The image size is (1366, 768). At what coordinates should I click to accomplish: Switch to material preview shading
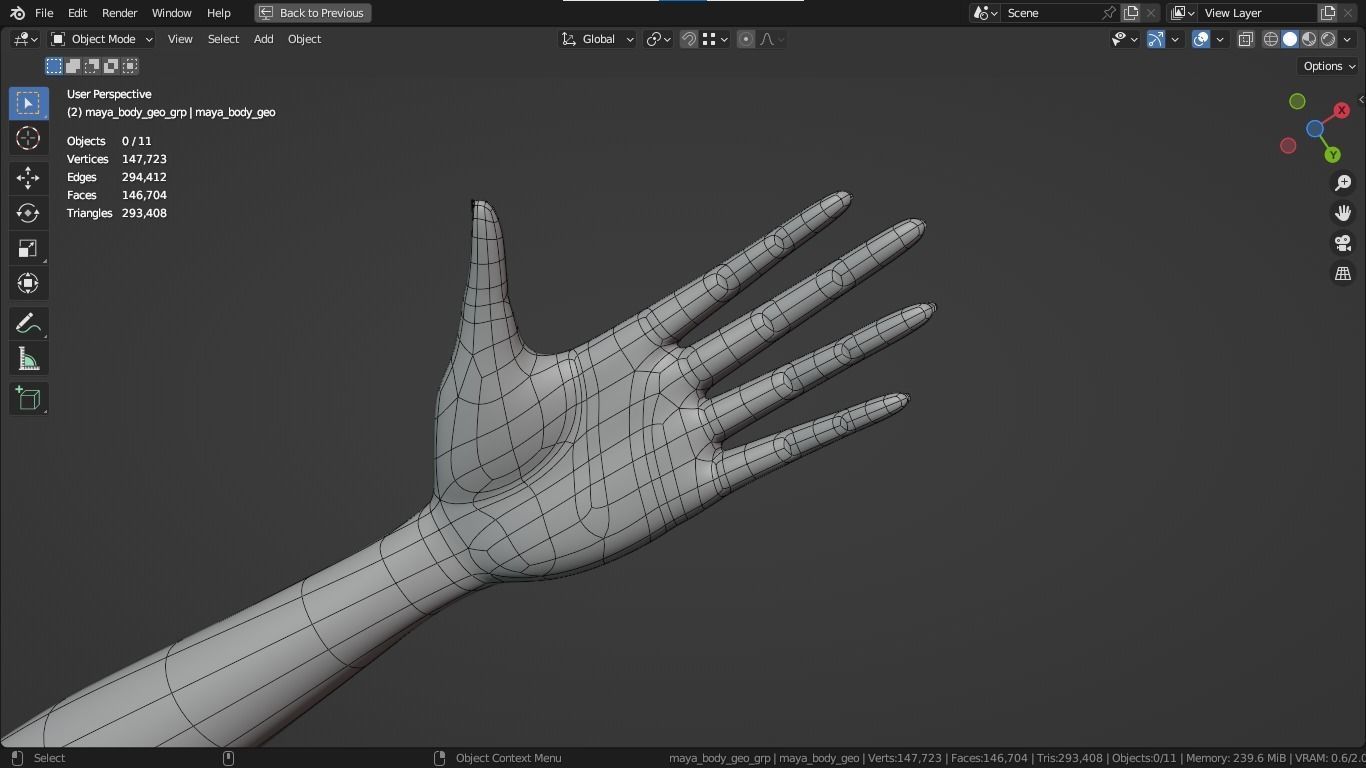(x=1309, y=39)
